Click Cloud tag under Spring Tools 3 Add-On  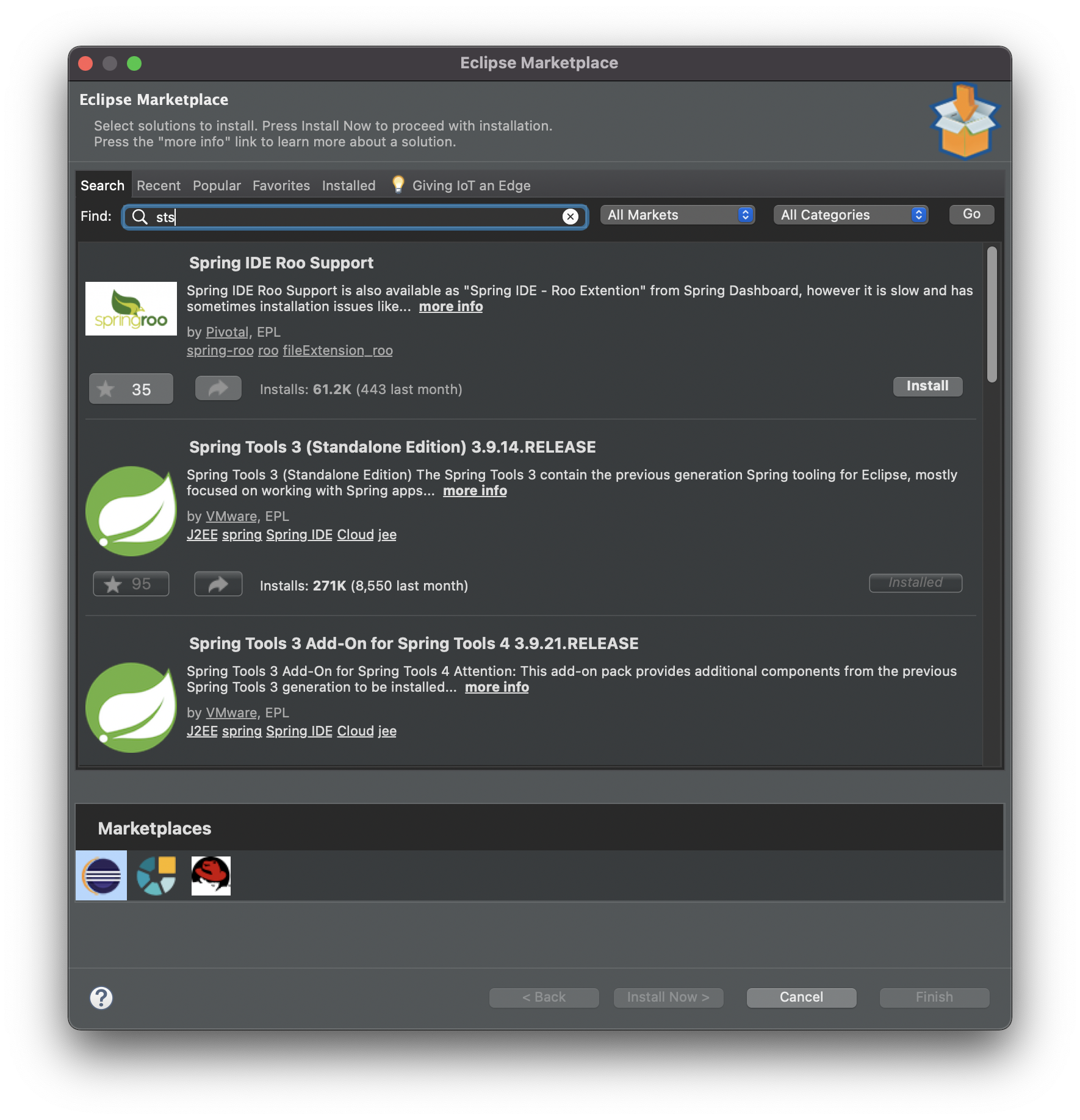[x=355, y=731]
